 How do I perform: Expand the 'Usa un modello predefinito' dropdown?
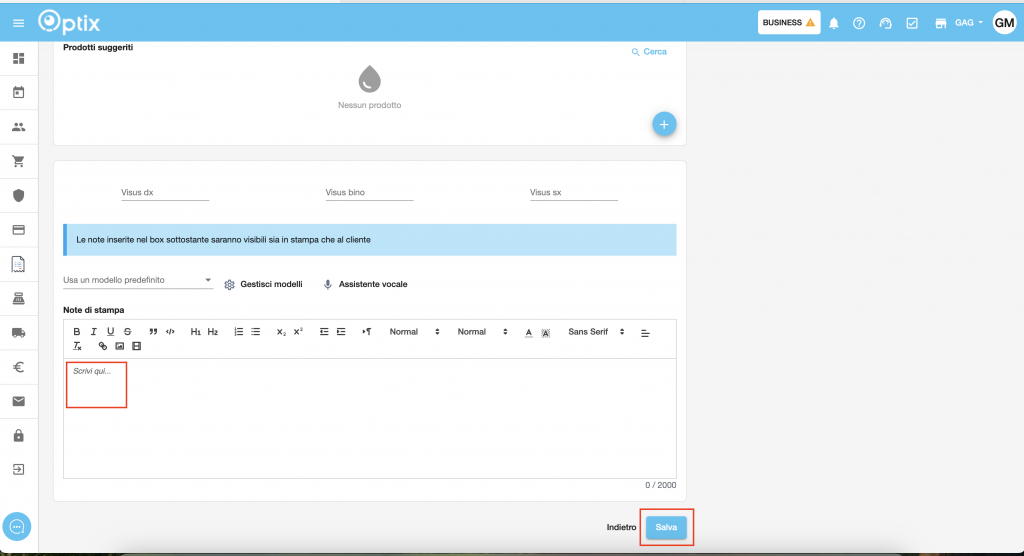pos(138,281)
